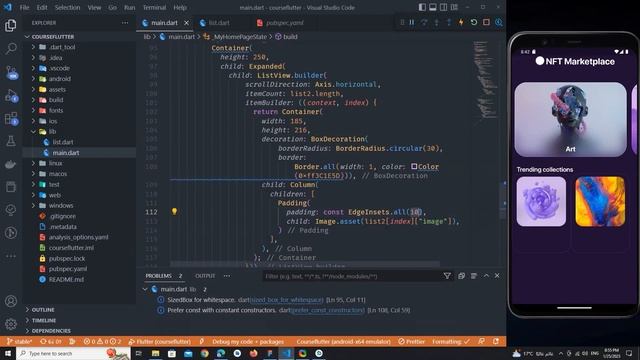Open analysis_options.yaml in the explorer
Screen dimensions: 640x360
point(78,237)
